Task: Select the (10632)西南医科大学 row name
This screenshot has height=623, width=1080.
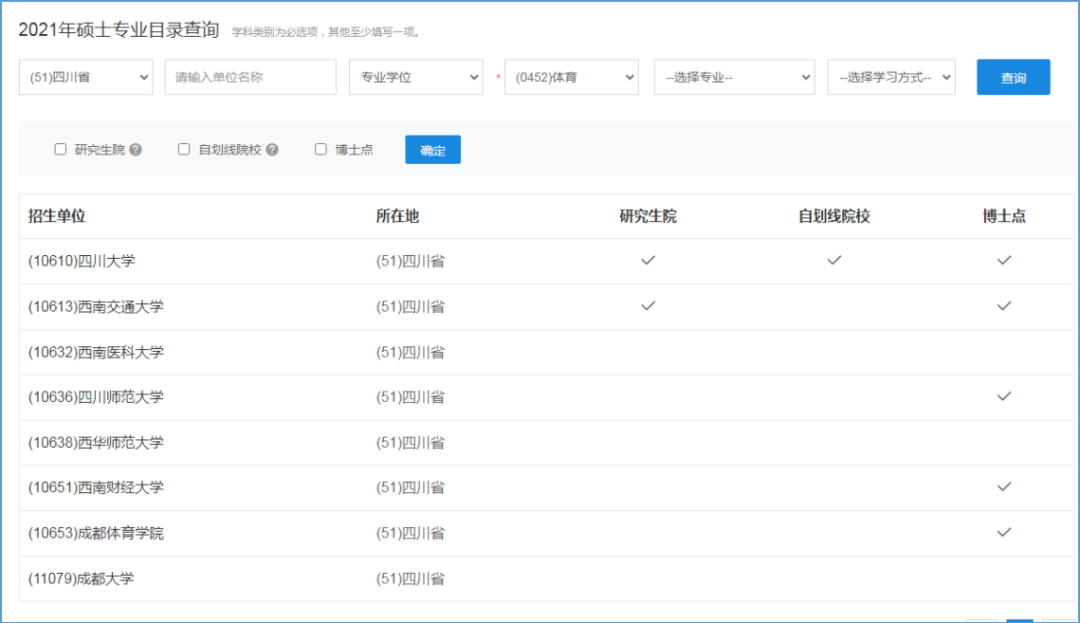Action: pyautogui.click(x=96, y=352)
